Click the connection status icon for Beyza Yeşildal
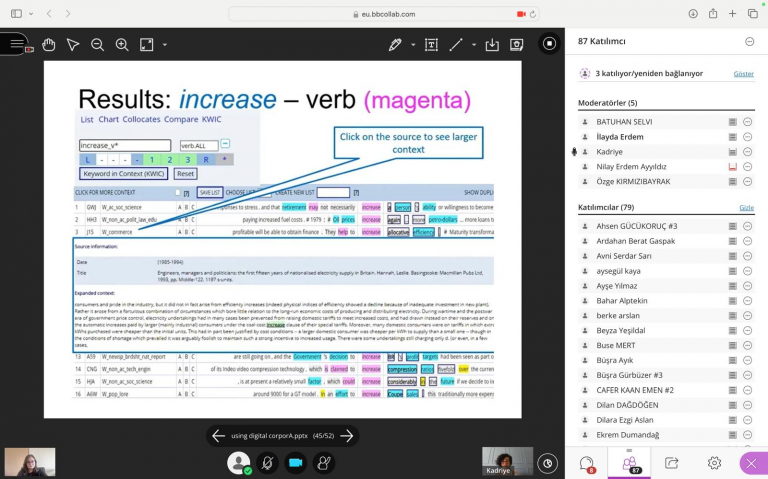Image resolution: width=768 pixels, height=479 pixels. tap(732, 331)
